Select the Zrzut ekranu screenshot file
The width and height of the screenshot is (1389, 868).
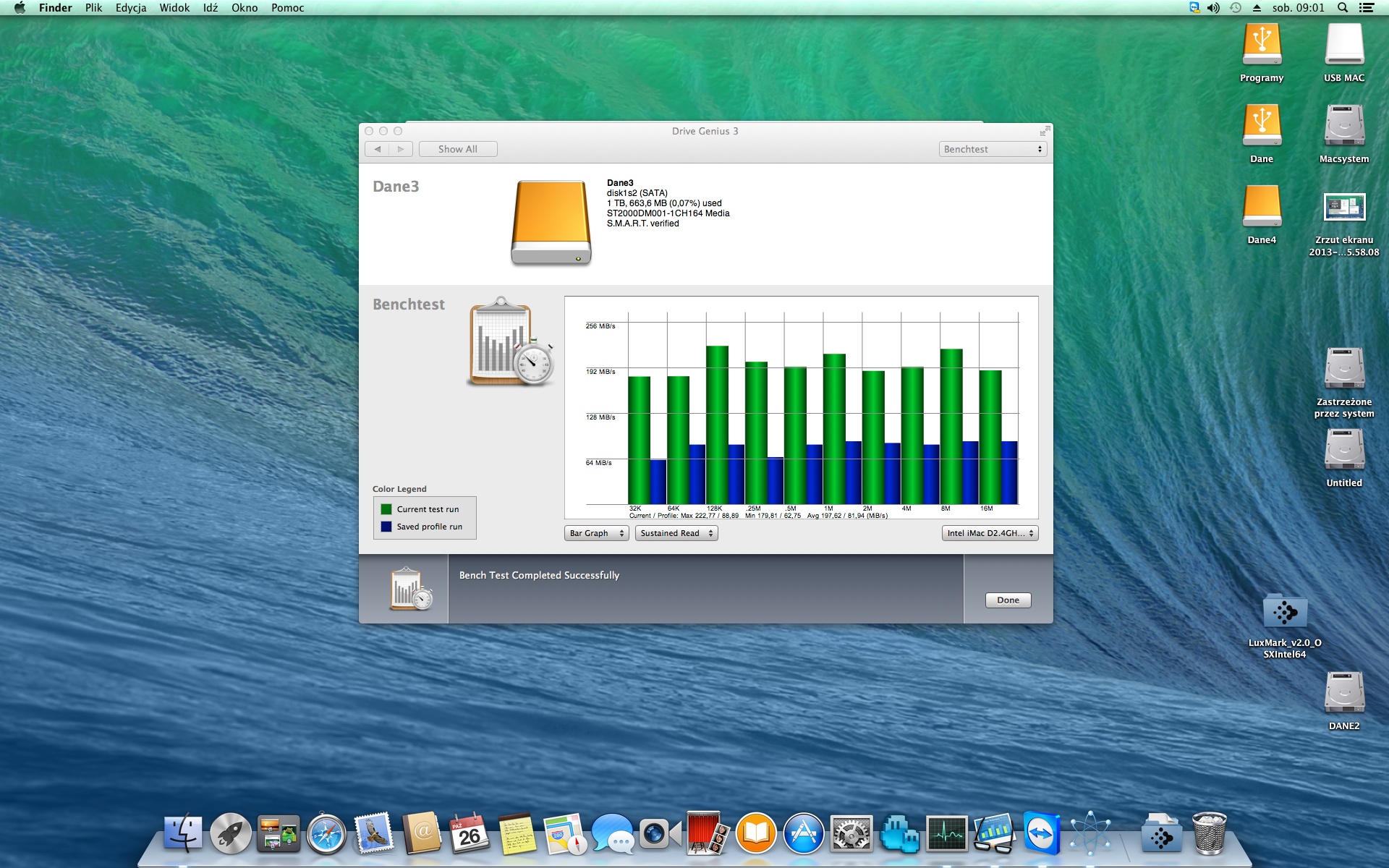click(1344, 207)
